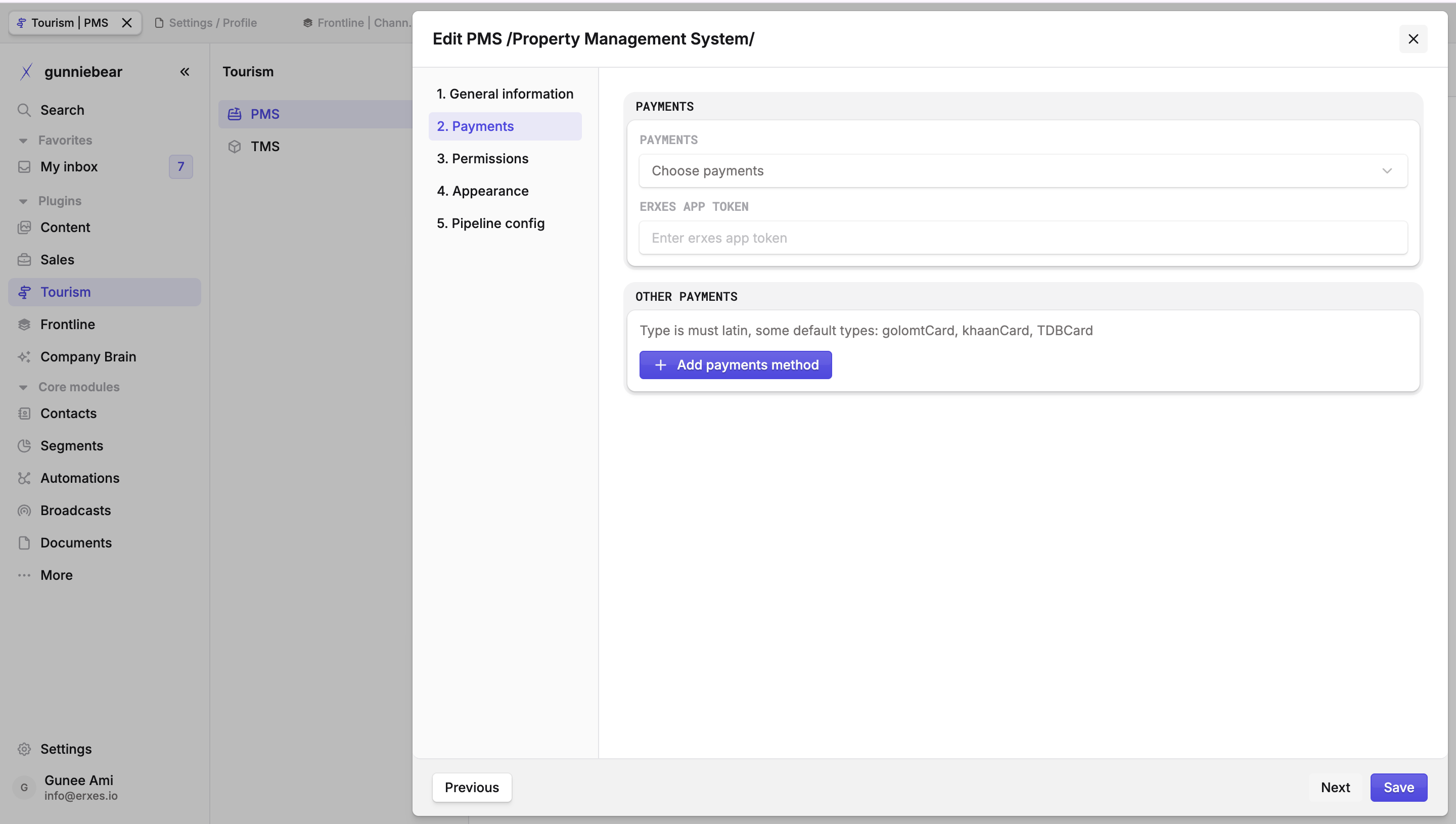Click the Content plugin icon
1456x824 pixels.
point(24,227)
